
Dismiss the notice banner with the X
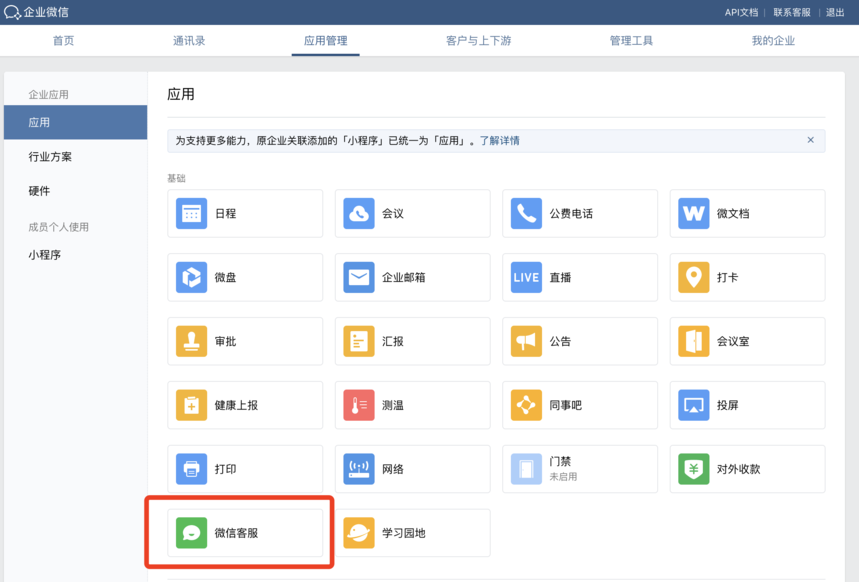pyautogui.click(x=810, y=140)
